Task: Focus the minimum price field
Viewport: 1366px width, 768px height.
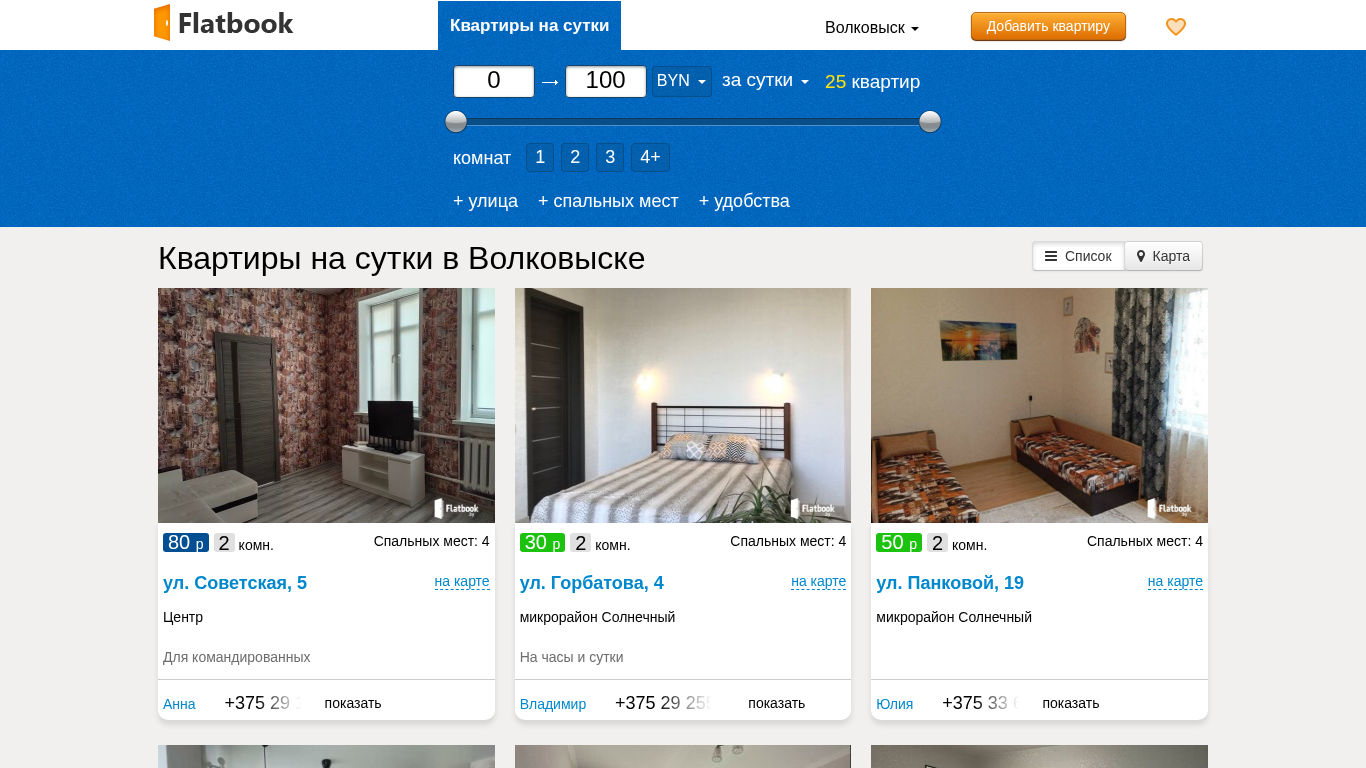Action: (x=494, y=81)
